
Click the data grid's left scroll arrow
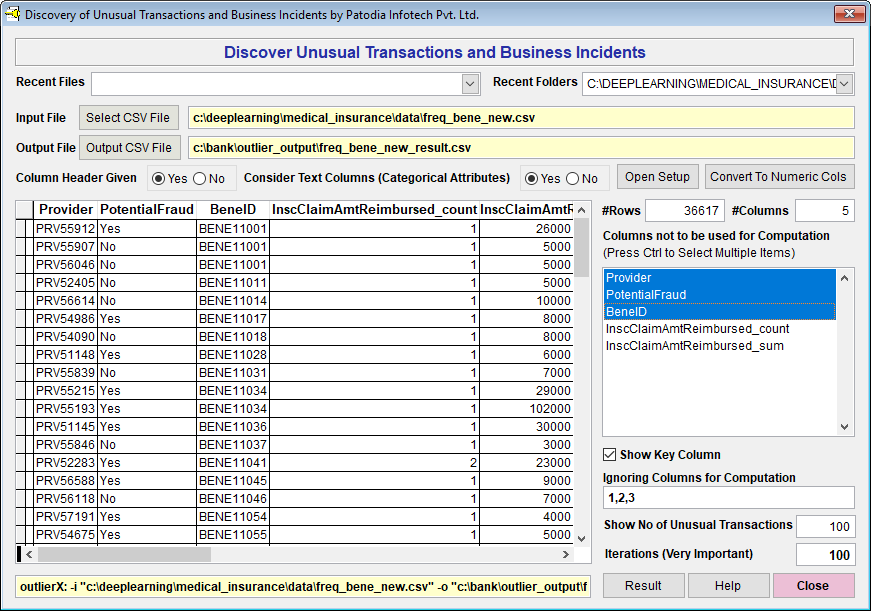pos(29,554)
